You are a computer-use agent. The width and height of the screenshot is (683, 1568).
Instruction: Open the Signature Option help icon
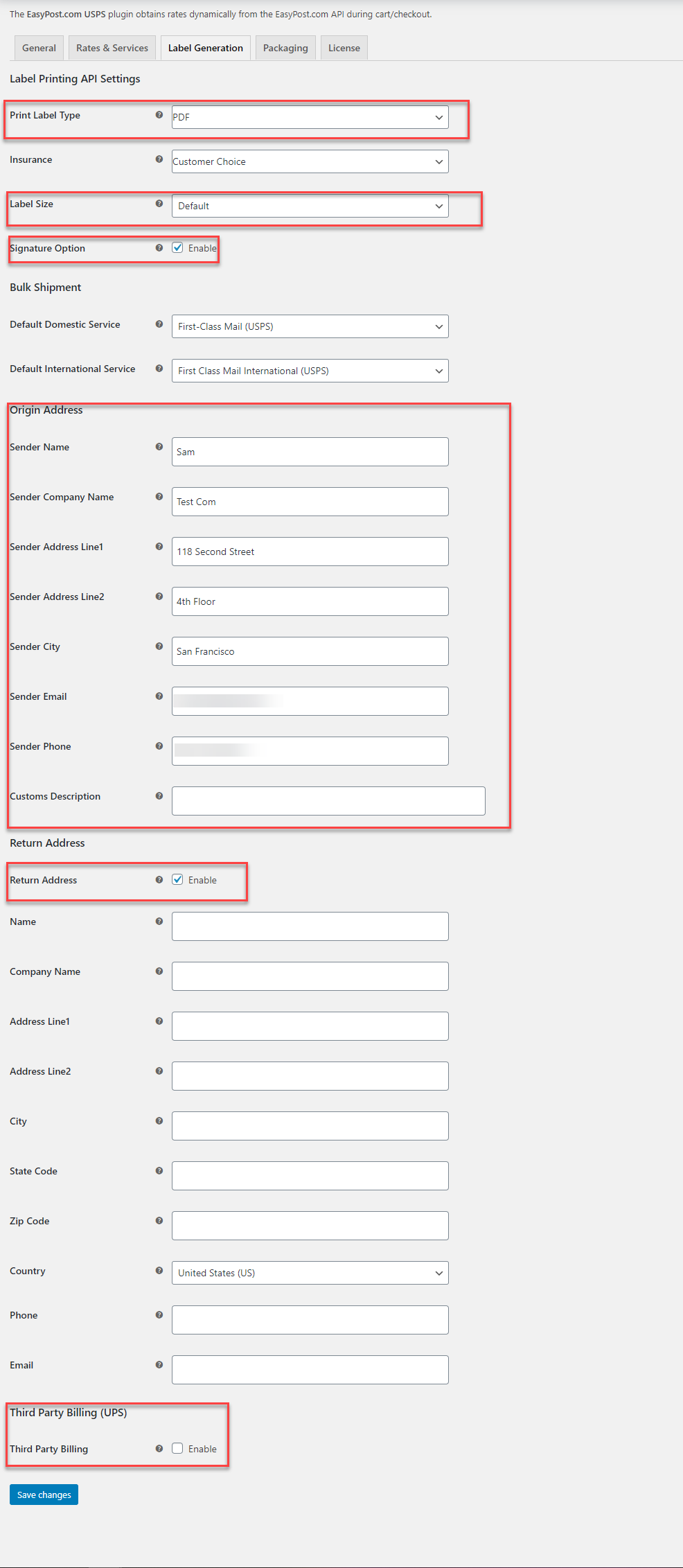(159, 247)
